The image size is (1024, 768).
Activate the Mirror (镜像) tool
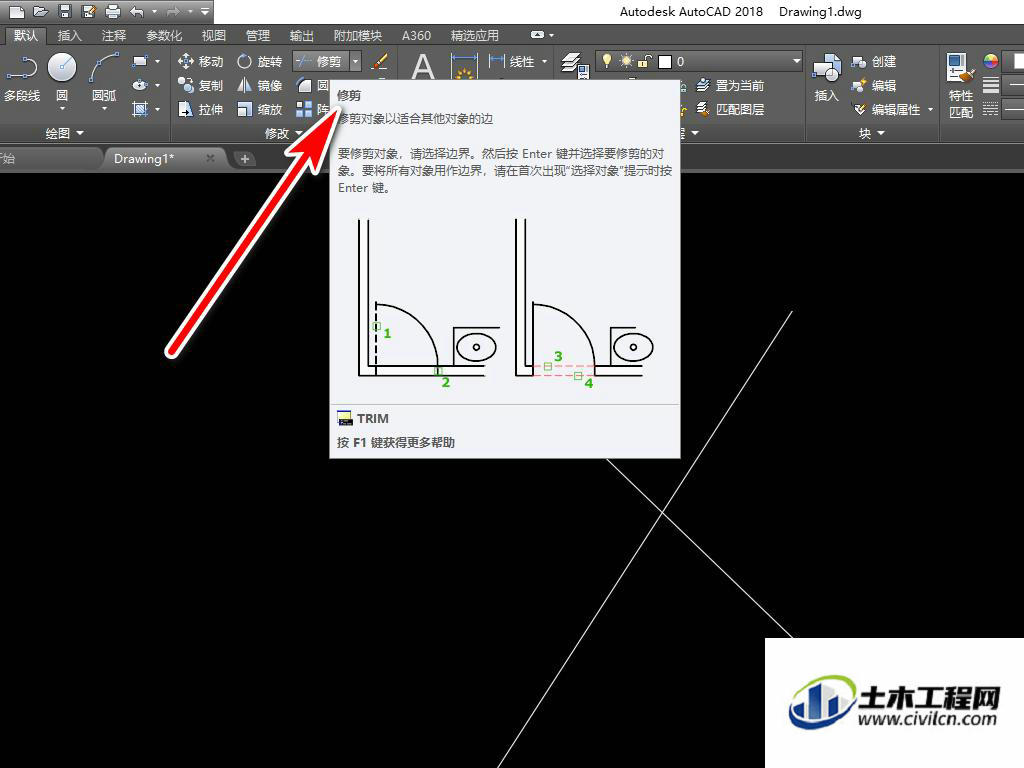point(259,85)
